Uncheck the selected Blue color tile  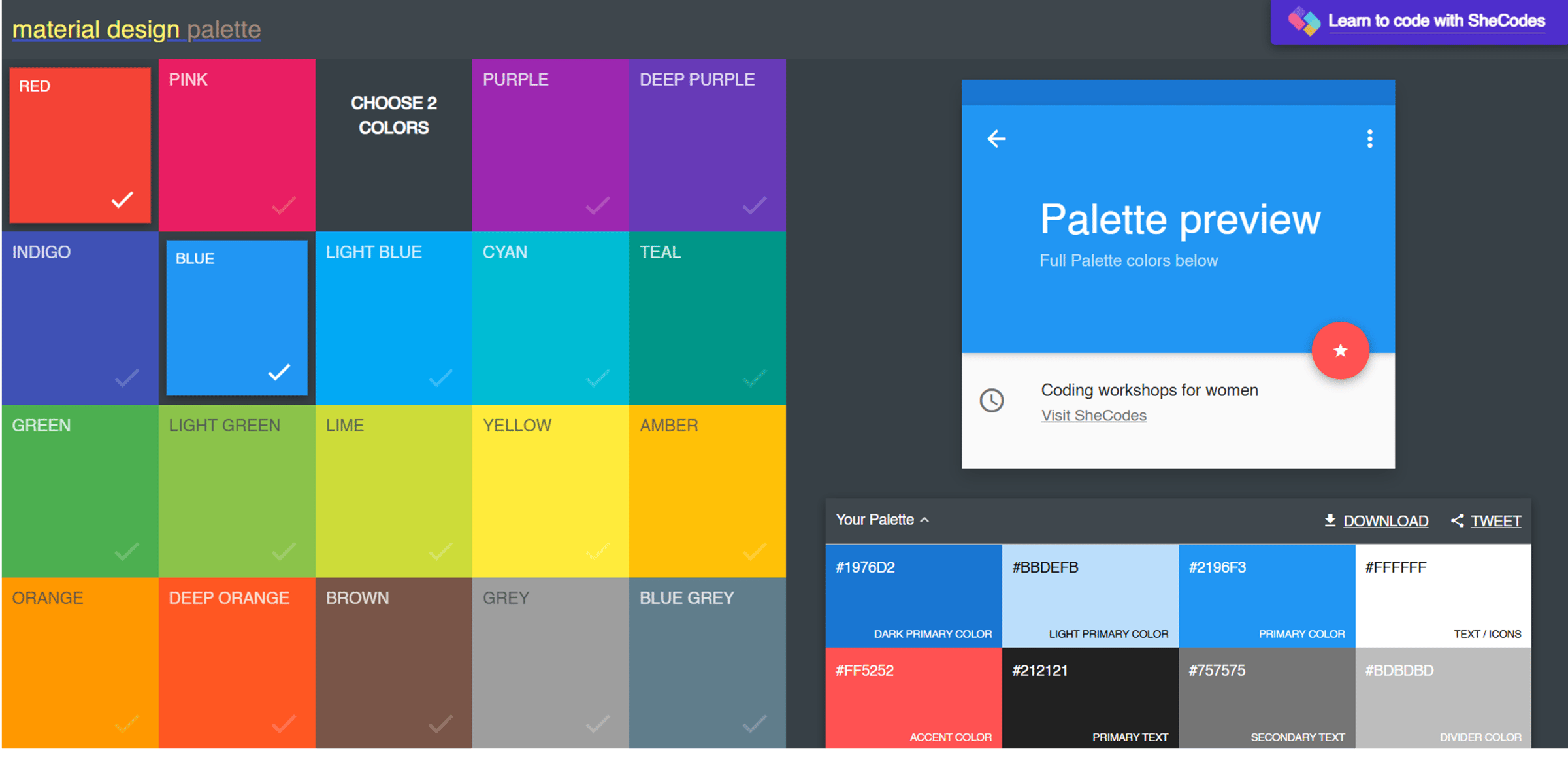(237, 318)
